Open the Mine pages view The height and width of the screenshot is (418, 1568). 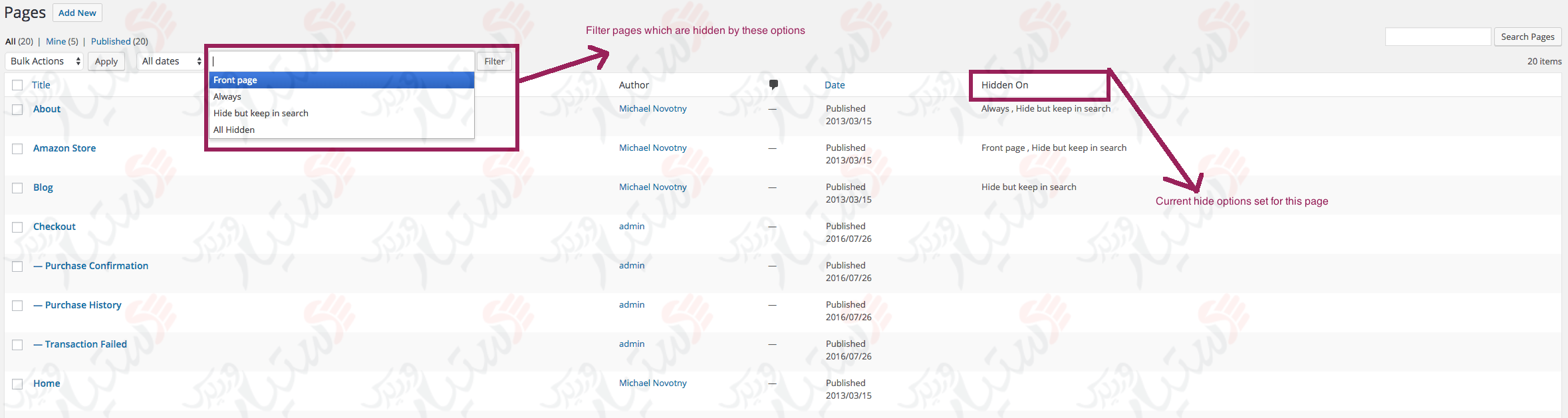pos(56,41)
